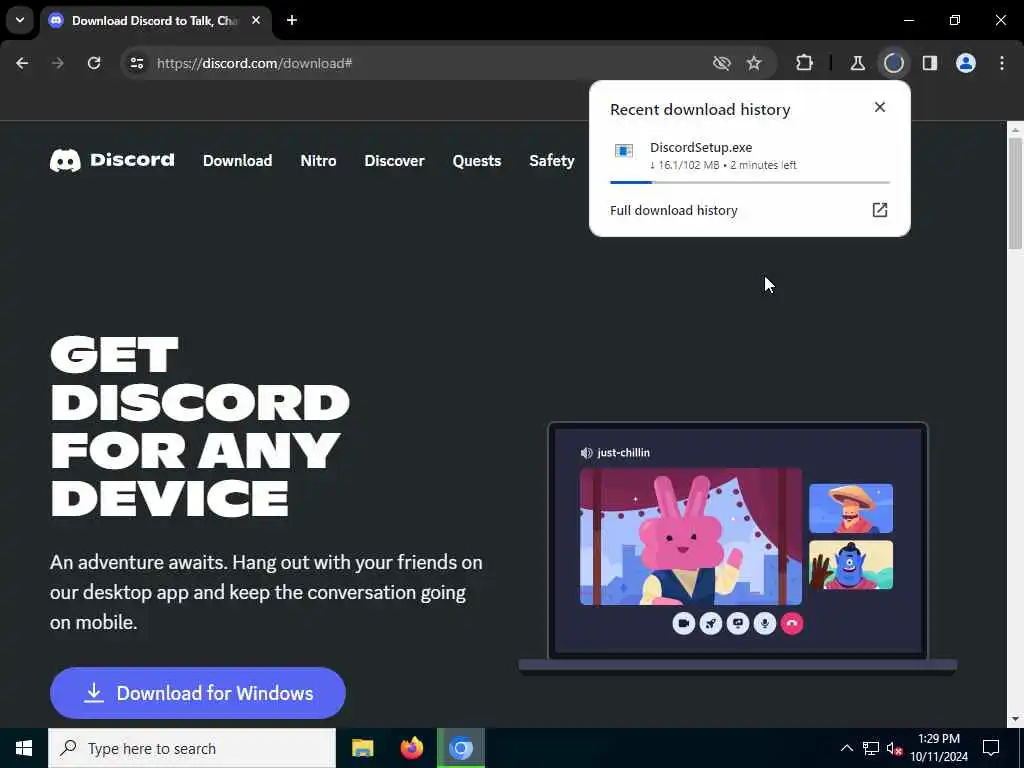The width and height of the screenshot is (1024, 768).
Task: Open the notification center icon
Action: (x=991, y=748)
